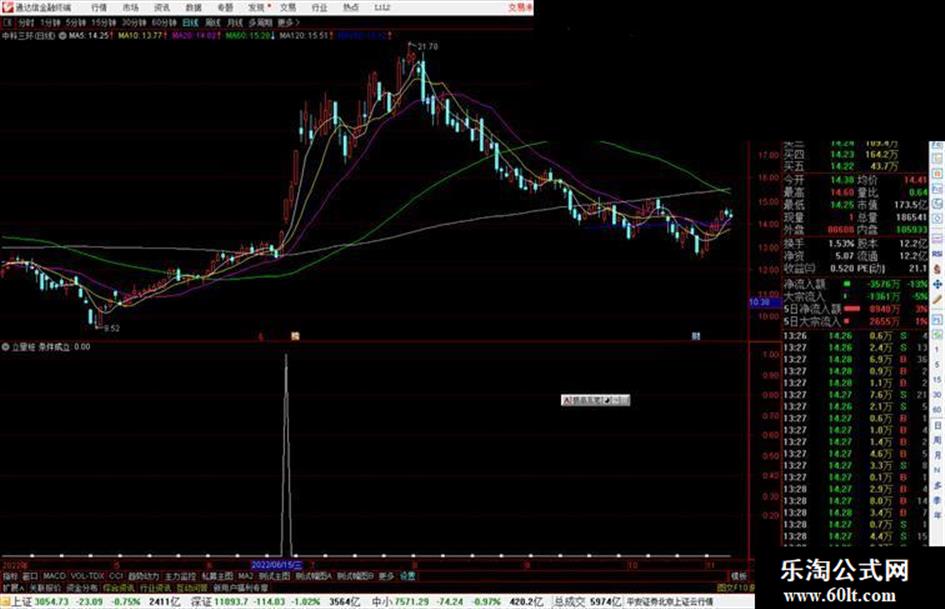Open the 窗口 tab
This screenshot has height=609, width=945.
click(x=30, y=576)
